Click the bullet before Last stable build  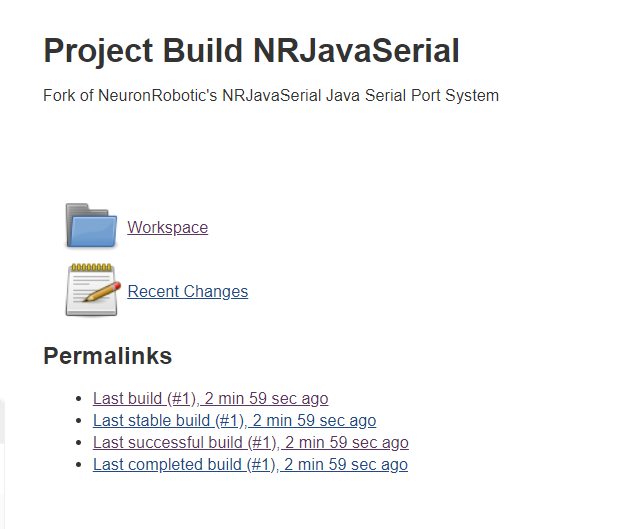[x=78, y=420]
